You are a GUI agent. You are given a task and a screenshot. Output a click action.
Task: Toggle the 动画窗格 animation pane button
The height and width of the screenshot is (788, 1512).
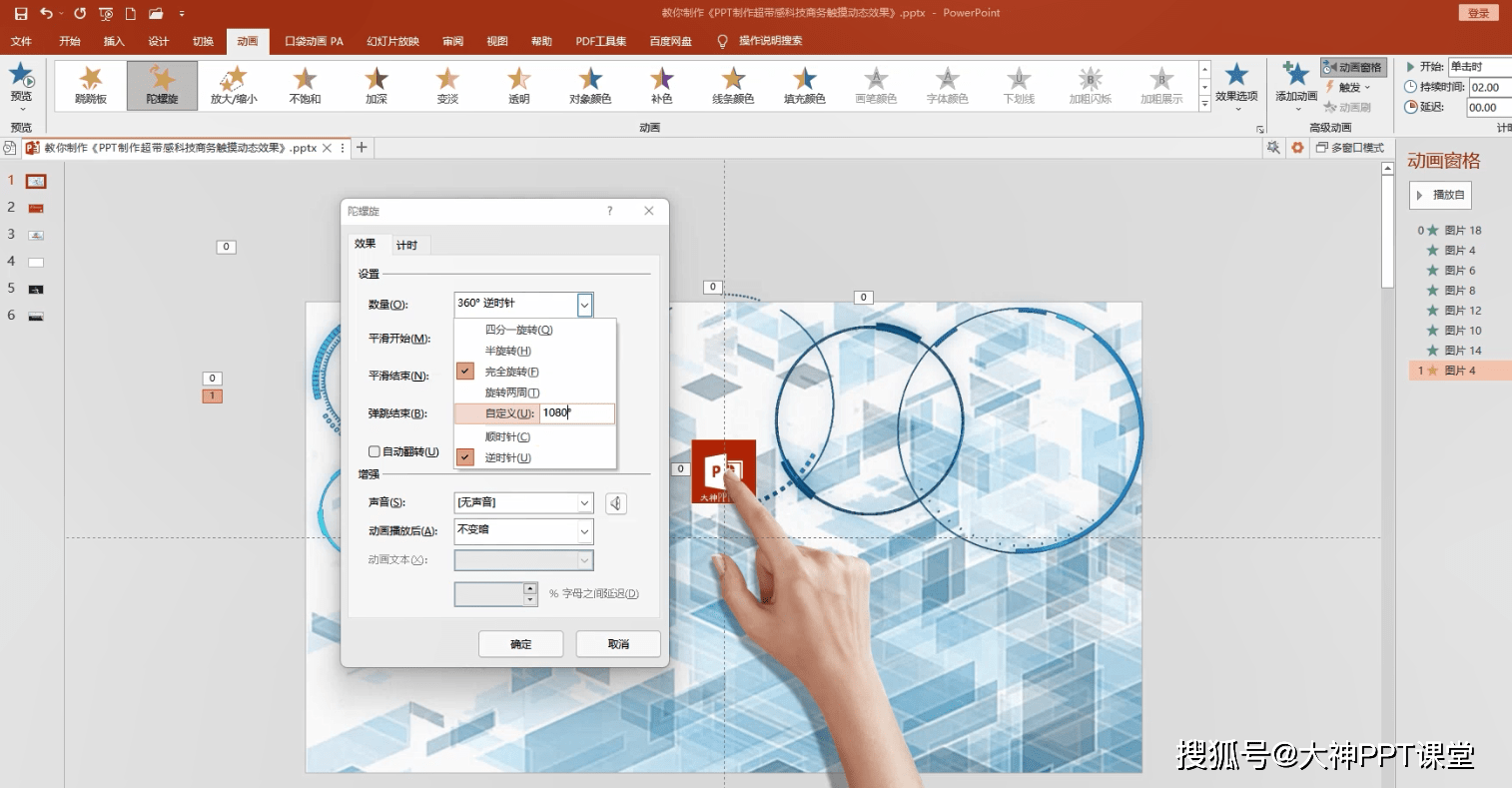click(x=1353, y=67)
